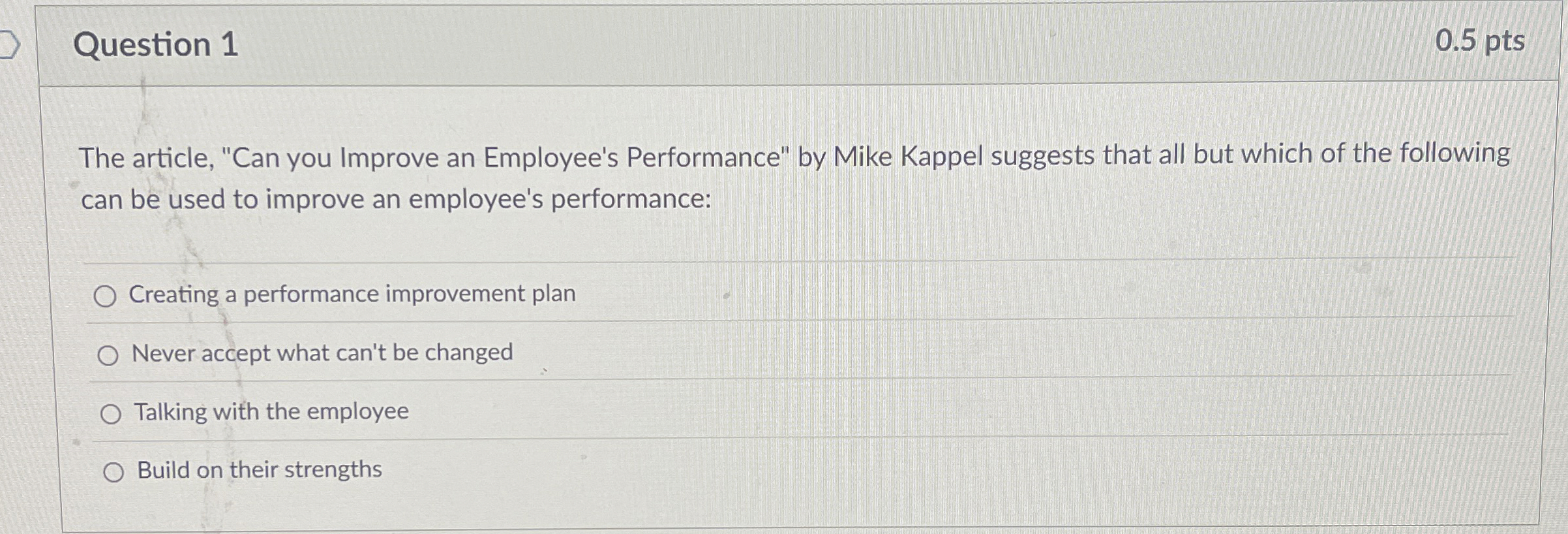Click the divider line above answer choices
Screen dimensions: 1568x534
pos(783,259)
